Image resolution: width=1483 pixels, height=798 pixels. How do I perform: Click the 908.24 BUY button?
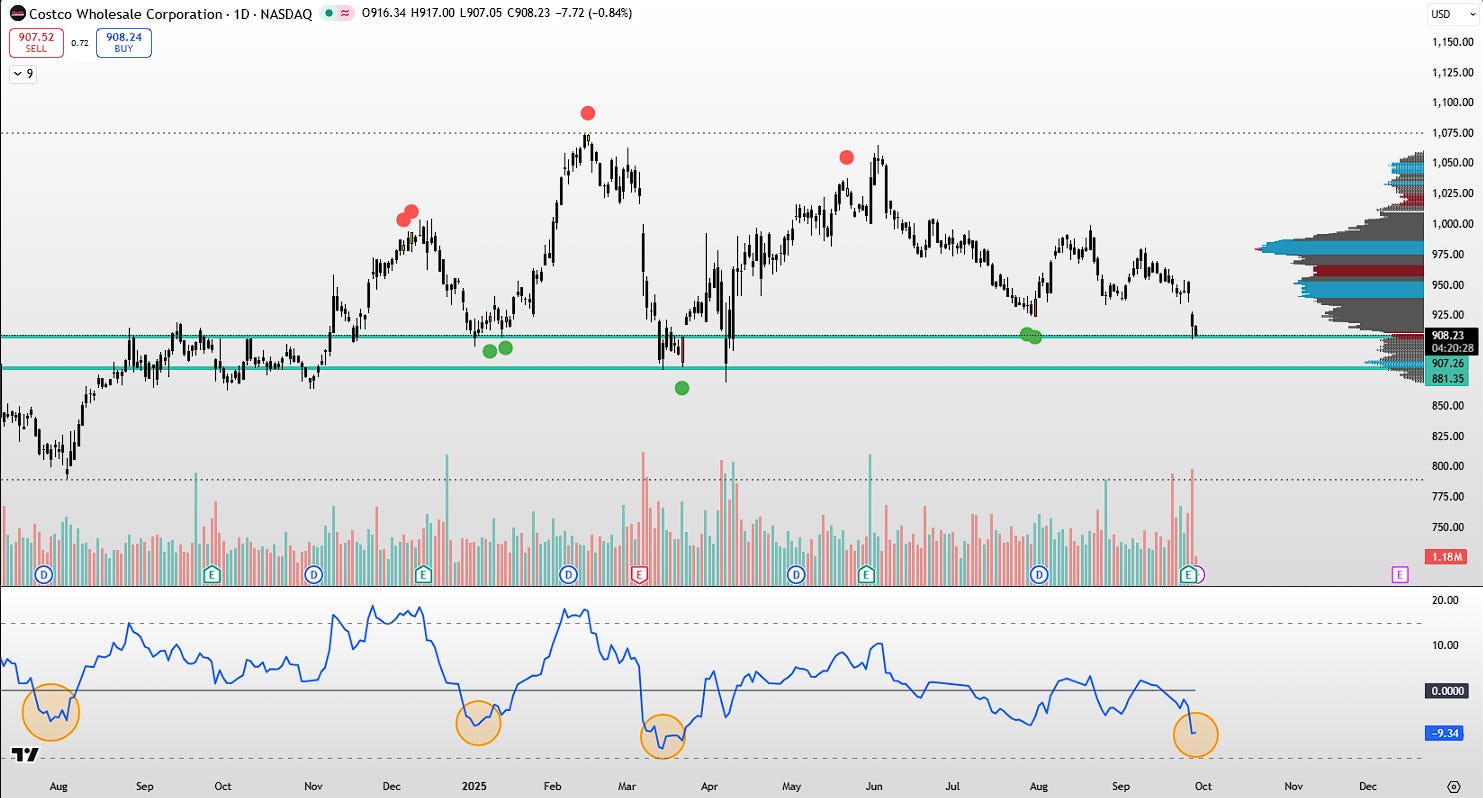124,43
